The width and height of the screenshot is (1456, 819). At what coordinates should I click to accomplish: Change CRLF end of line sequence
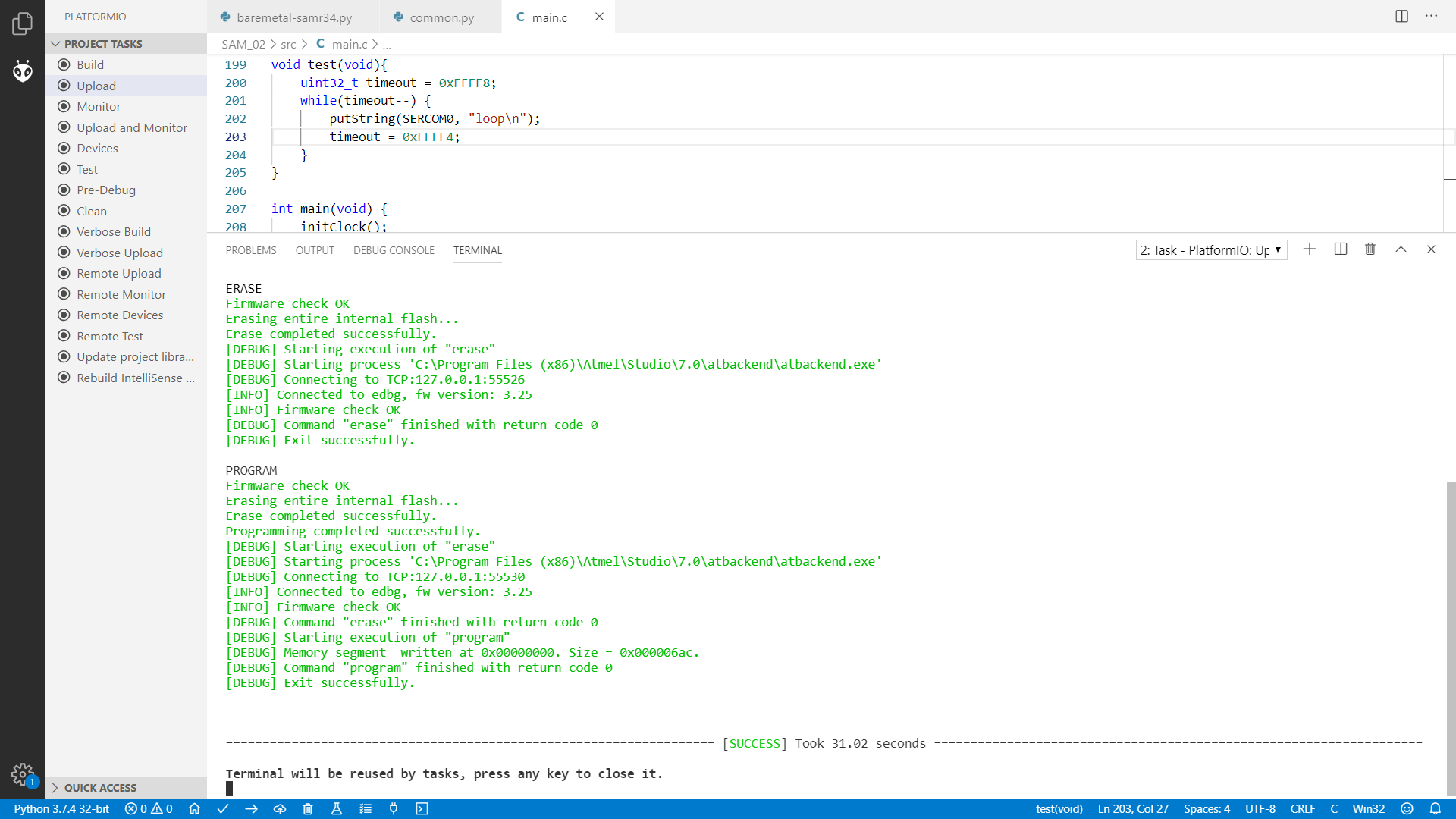[1303, 808]
